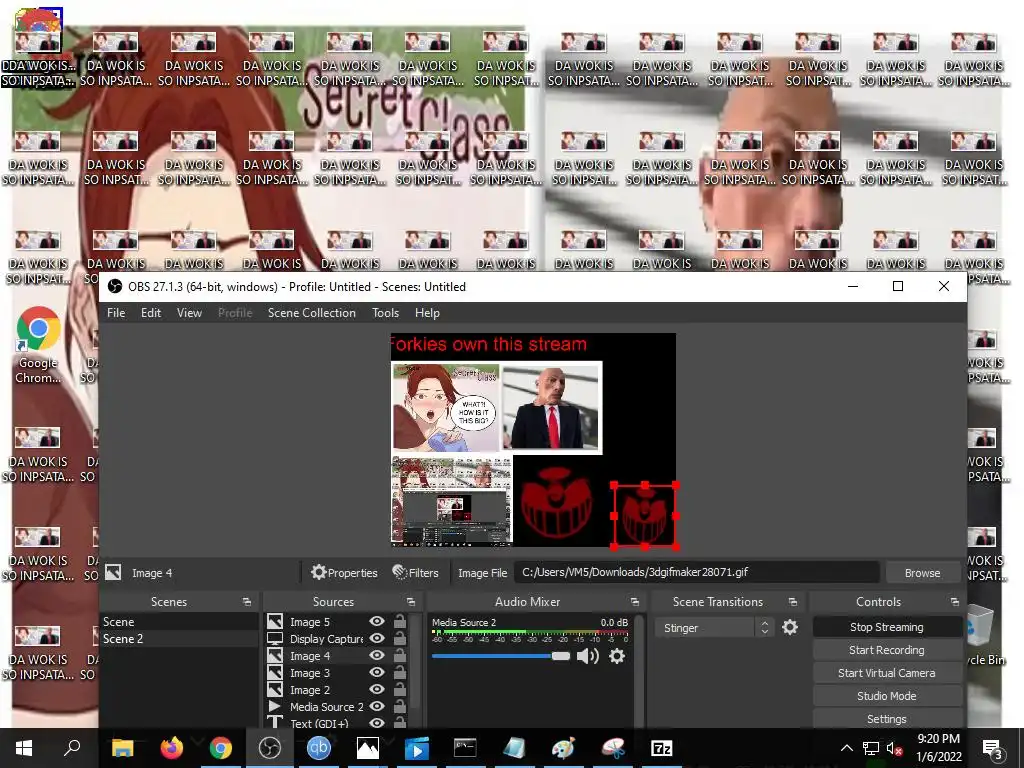Viewport: 1024px width, 768px height.
Task: Lock the Display Capture source
Action: point(400,638)
